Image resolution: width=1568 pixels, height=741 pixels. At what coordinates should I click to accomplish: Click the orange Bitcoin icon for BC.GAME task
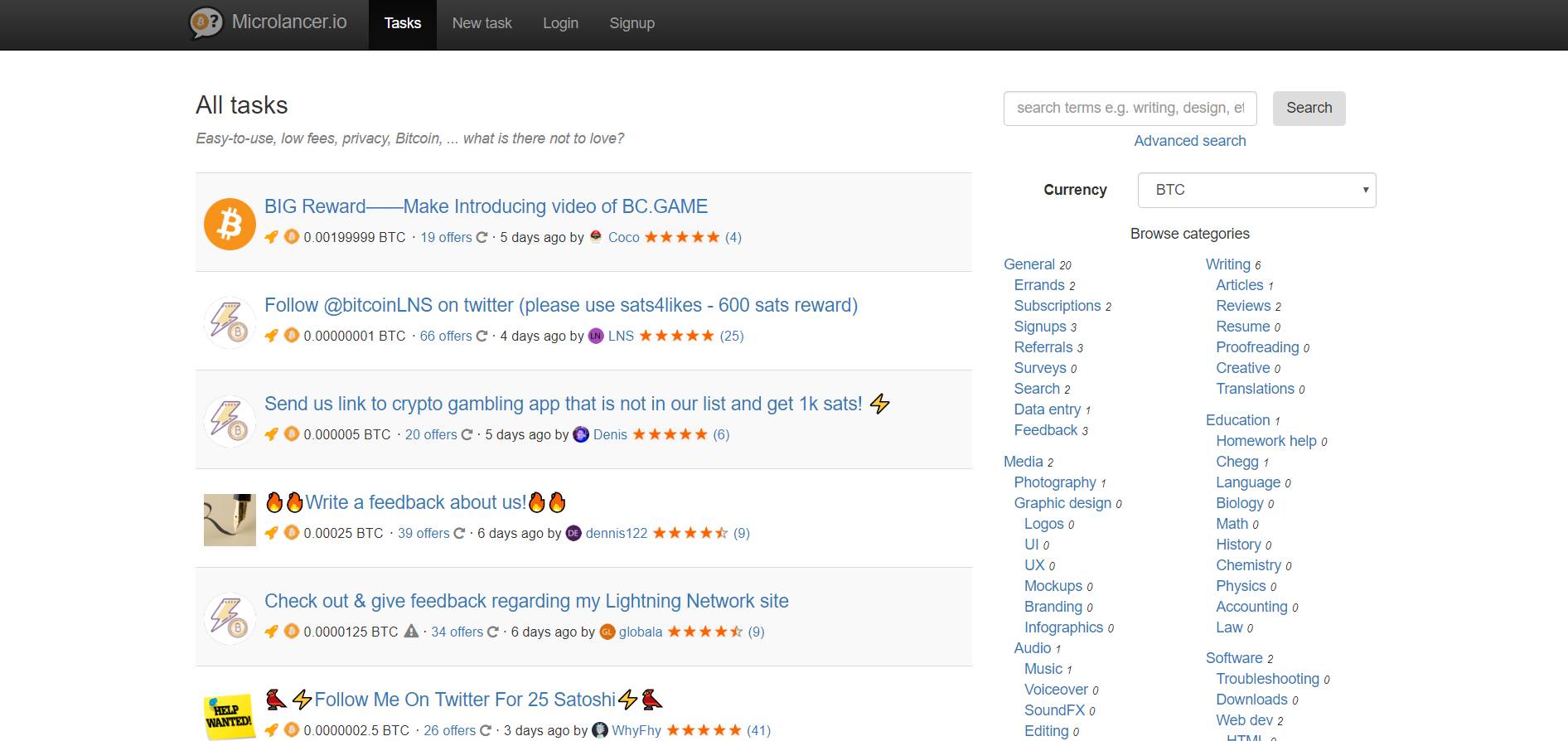click(x=230, y=224)
